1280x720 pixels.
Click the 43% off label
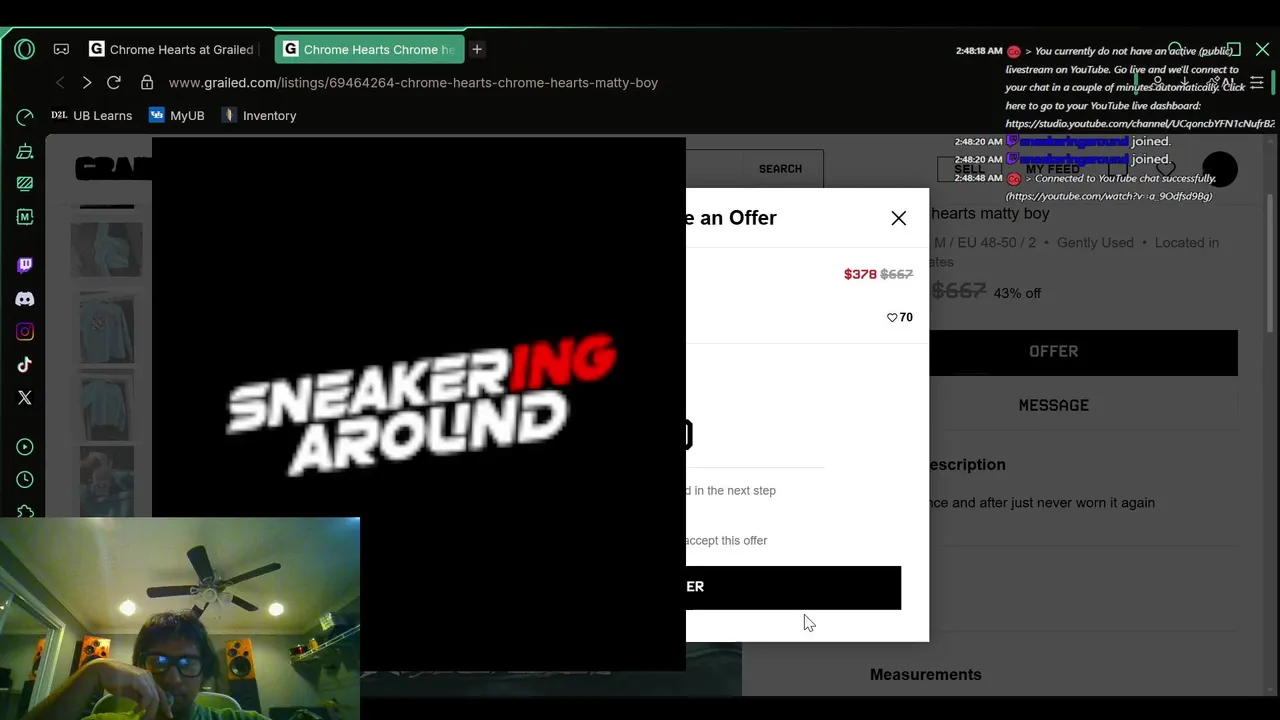coord(1017,293)
